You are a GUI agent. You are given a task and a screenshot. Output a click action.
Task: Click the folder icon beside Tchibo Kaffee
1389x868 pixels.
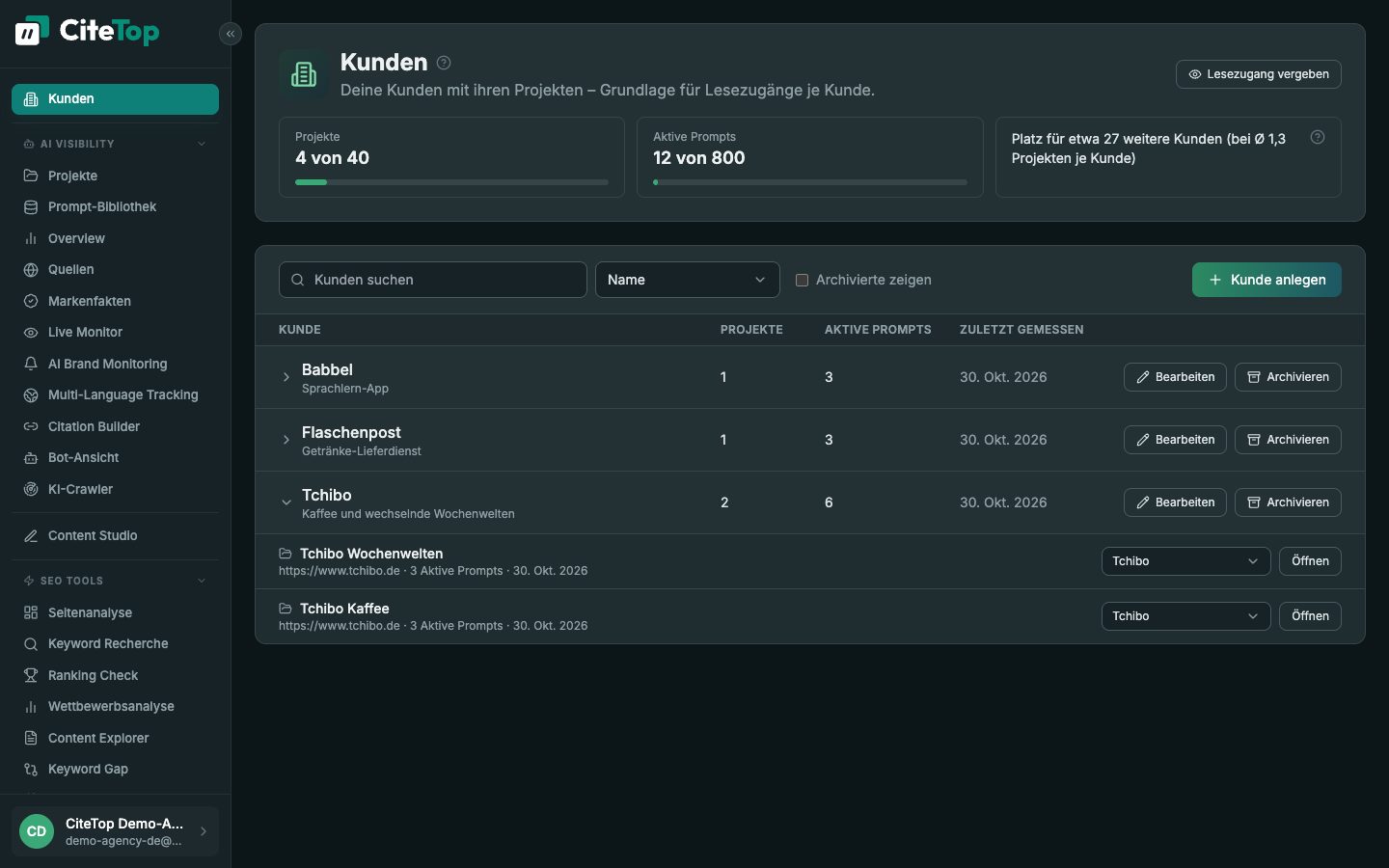pos(286,609)
